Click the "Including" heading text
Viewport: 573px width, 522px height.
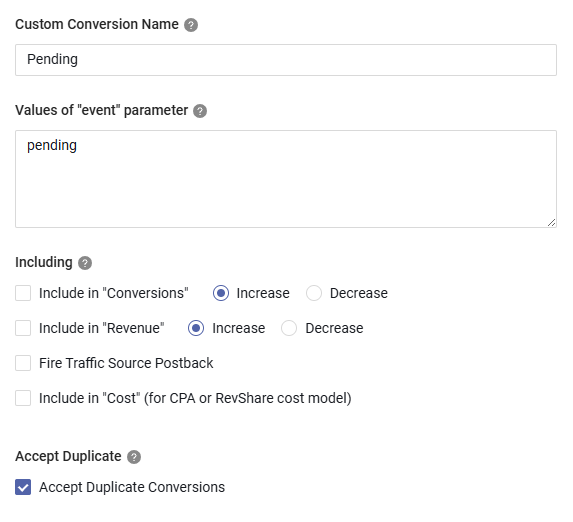44,263
